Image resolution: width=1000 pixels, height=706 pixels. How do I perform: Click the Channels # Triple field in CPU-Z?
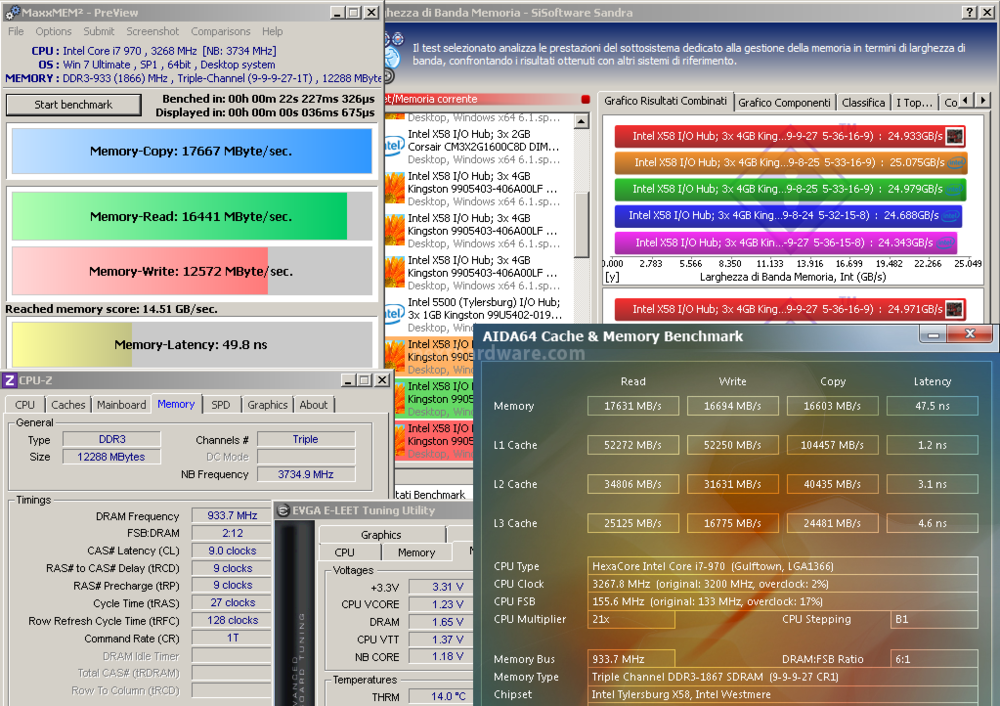(x=305, y=439)
